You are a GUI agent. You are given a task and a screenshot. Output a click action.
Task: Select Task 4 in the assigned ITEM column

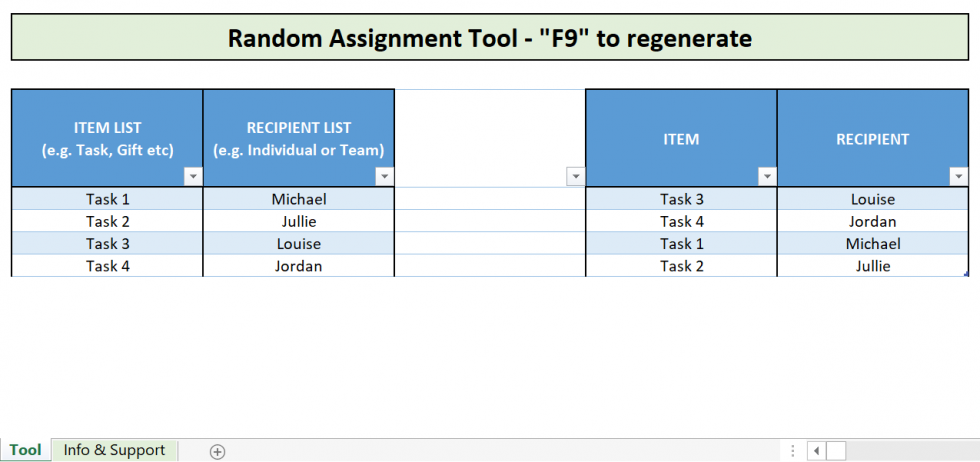(x=681, y=221)
